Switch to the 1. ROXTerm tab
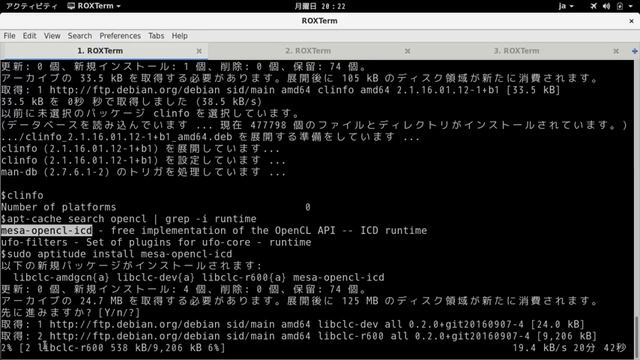Image resolution: width=640 pixels, height=360 pixels. pyautogui.click(x=100, y=51)
